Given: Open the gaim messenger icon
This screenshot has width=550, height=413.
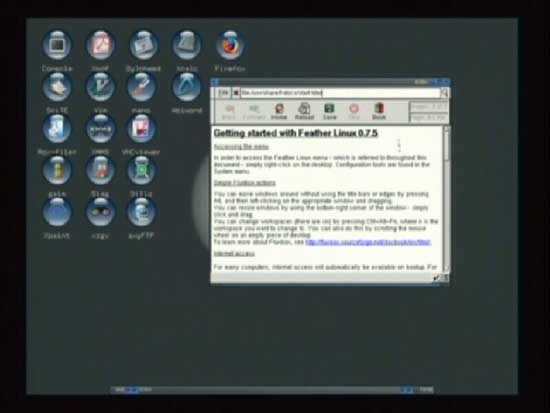Looking at the screenshot, I should [x=57, y=171].
